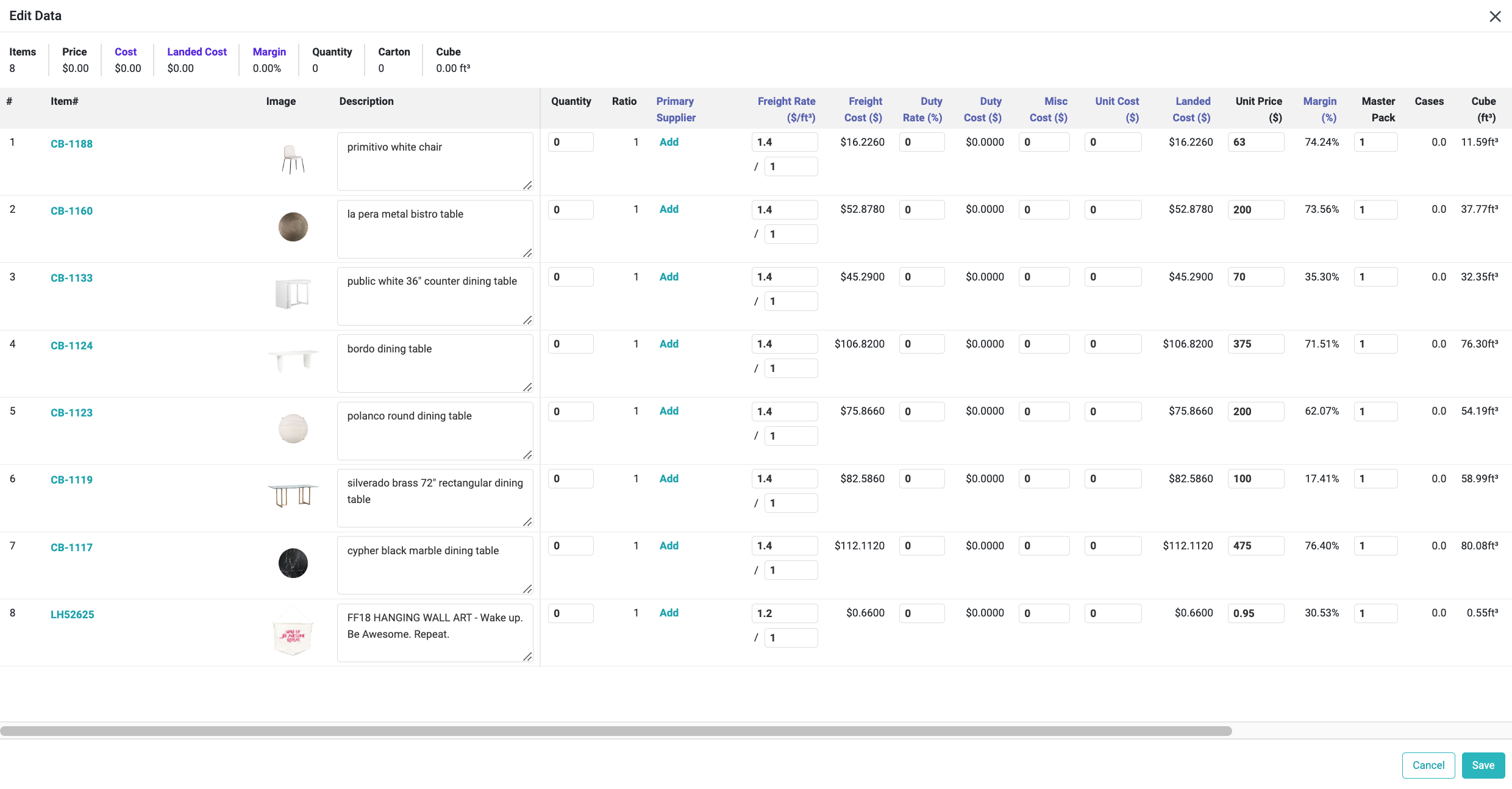Viewport: 1512px width, 789px height.
Task: Click description box for polanco round dining table
Action: [435, 430]
